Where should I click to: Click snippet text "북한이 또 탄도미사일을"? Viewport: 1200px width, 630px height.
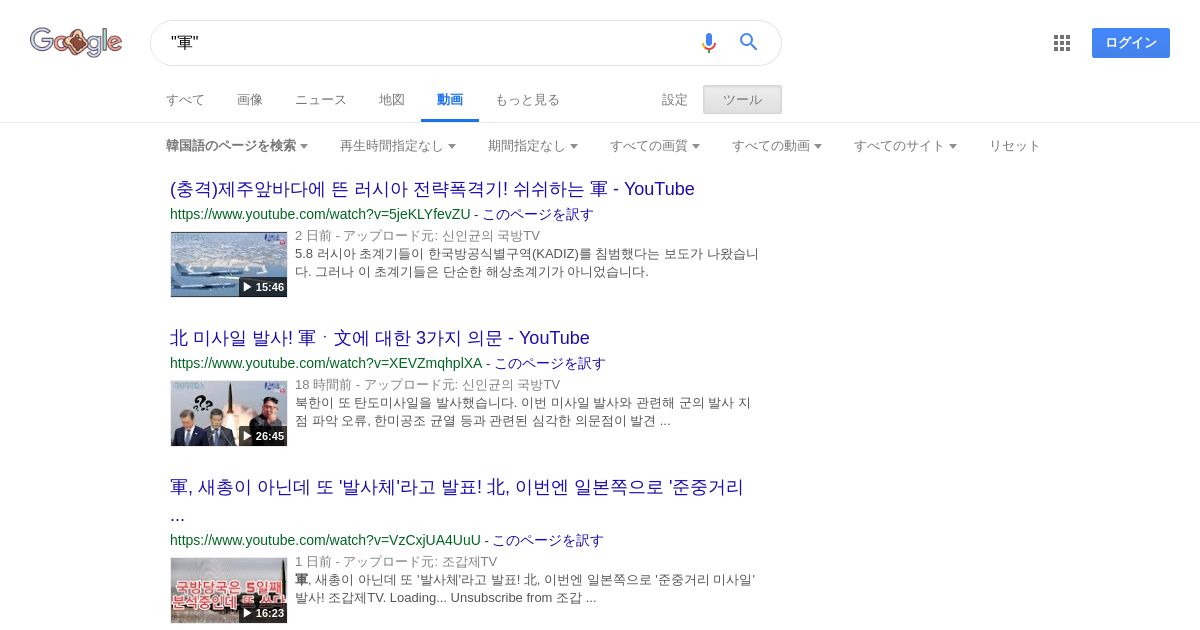(x=523, y=412)
